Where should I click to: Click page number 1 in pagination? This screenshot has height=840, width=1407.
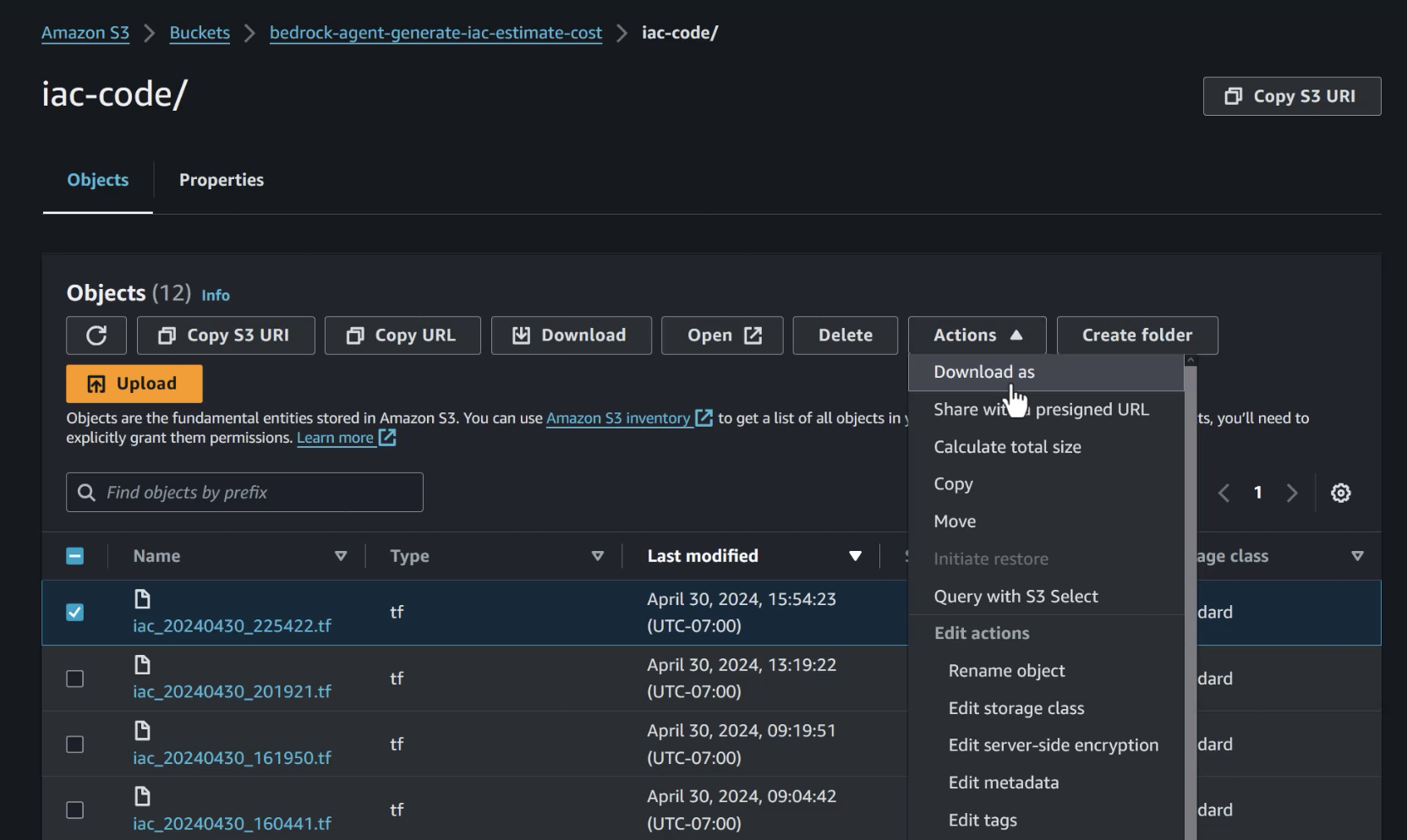click(x=1257, y=493)
